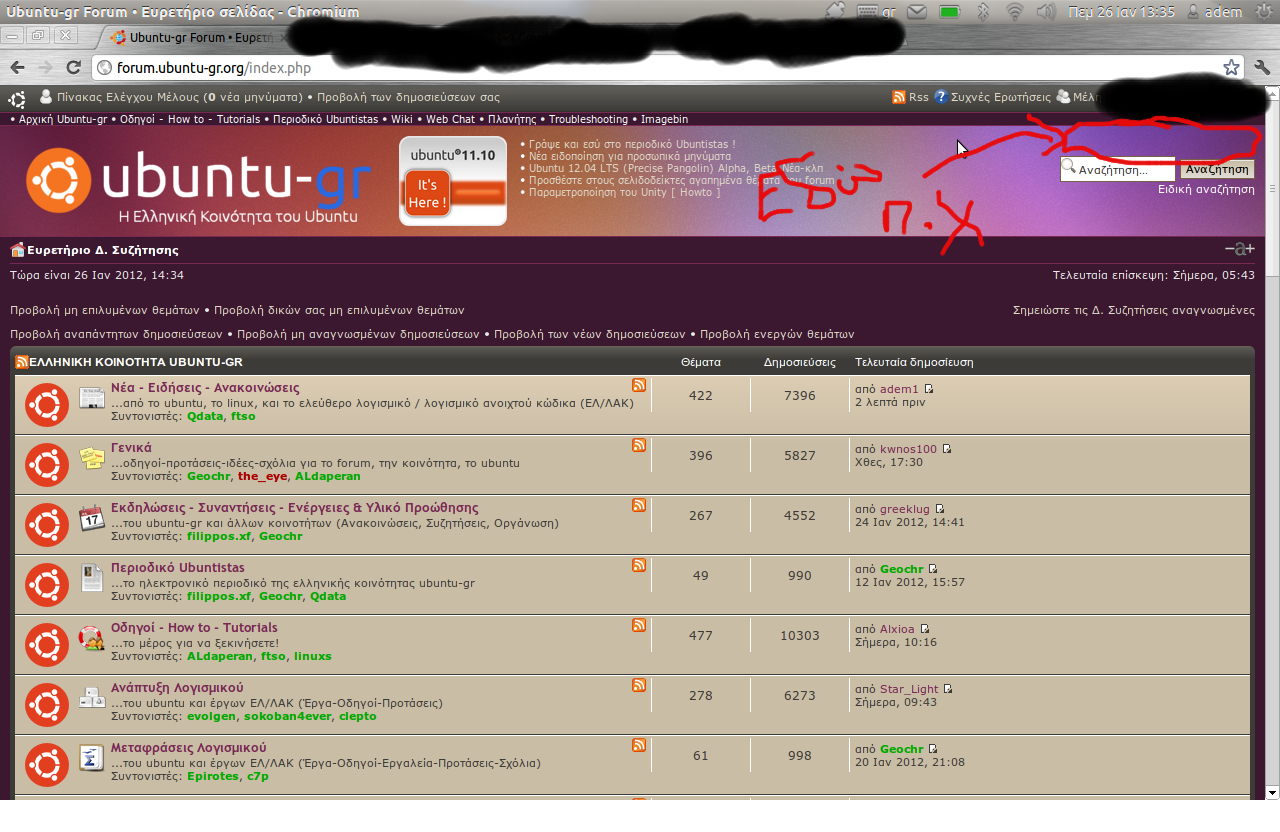Bookmark this page with the star icon
The height and width of the screenshot is (832, 1280).
point(1231,67)
